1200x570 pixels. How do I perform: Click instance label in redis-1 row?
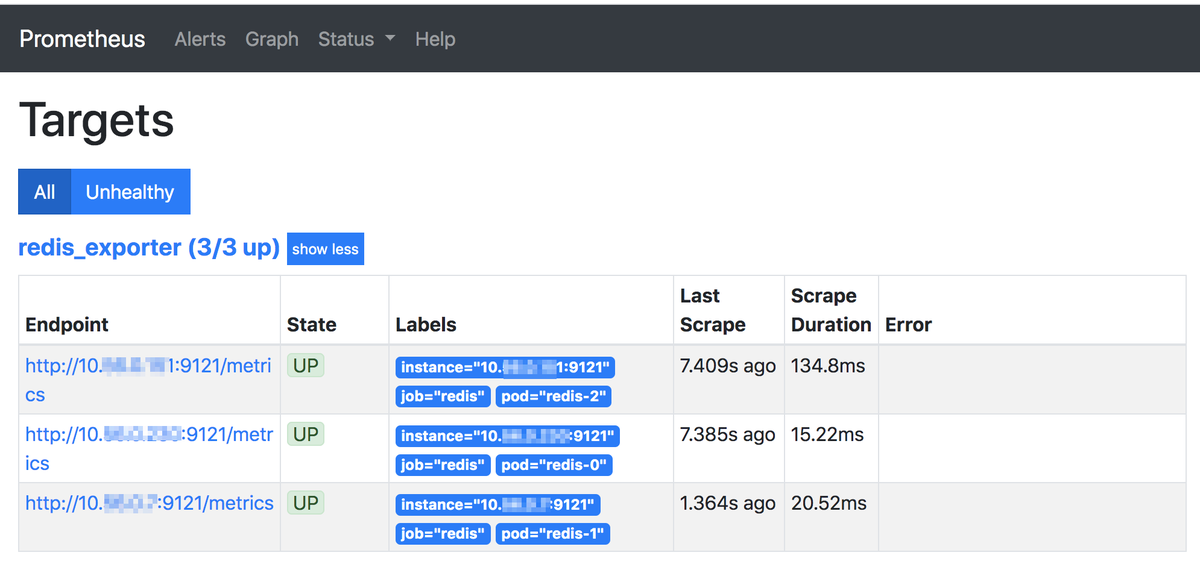(x=498, y=505)
